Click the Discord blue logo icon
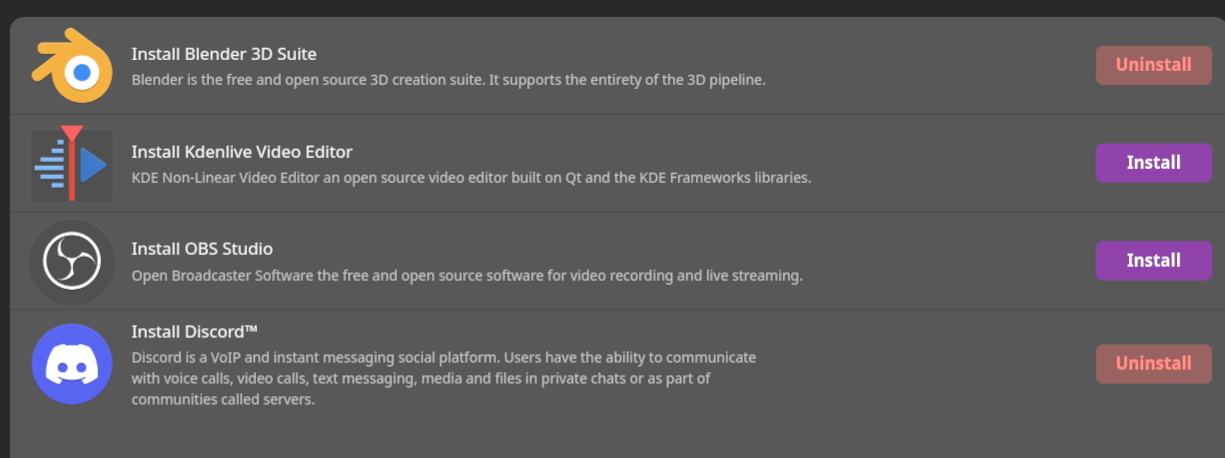Screen dimensions: 1225x458 tap(71, 363)
